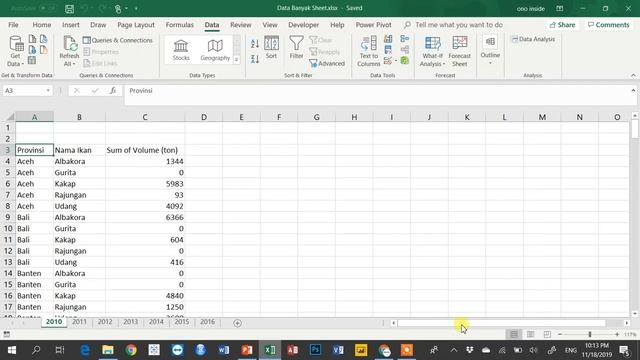The width and height of the screenshot is (640, 360).
Task: Open Chrome from the taskbar
Action: [x=131, y=350]
